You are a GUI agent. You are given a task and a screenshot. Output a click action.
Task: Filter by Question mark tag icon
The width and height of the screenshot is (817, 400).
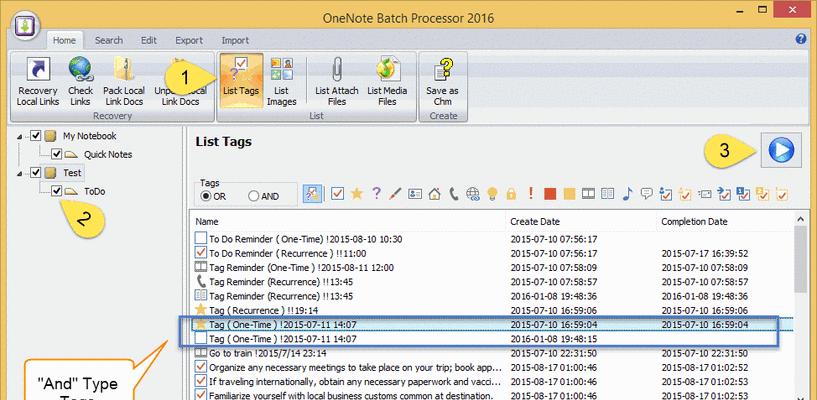(x=376, y=194)
